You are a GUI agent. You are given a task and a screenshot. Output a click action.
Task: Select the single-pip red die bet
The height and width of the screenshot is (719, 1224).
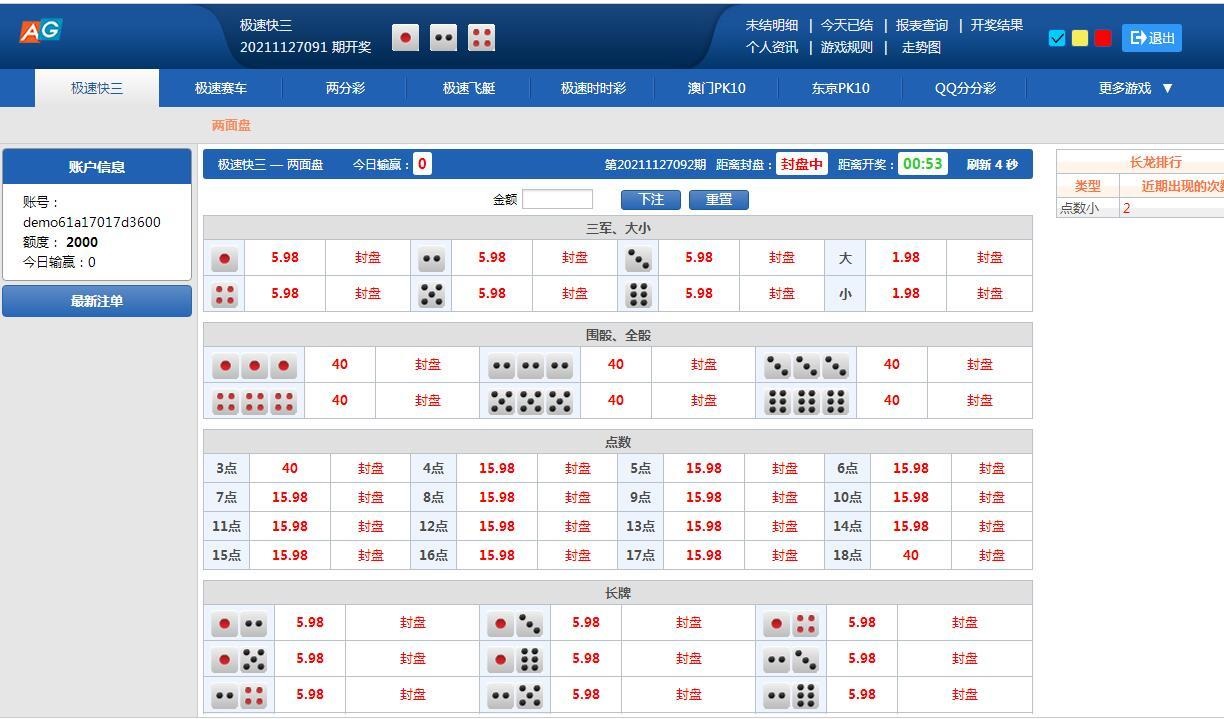pos(224,259)
